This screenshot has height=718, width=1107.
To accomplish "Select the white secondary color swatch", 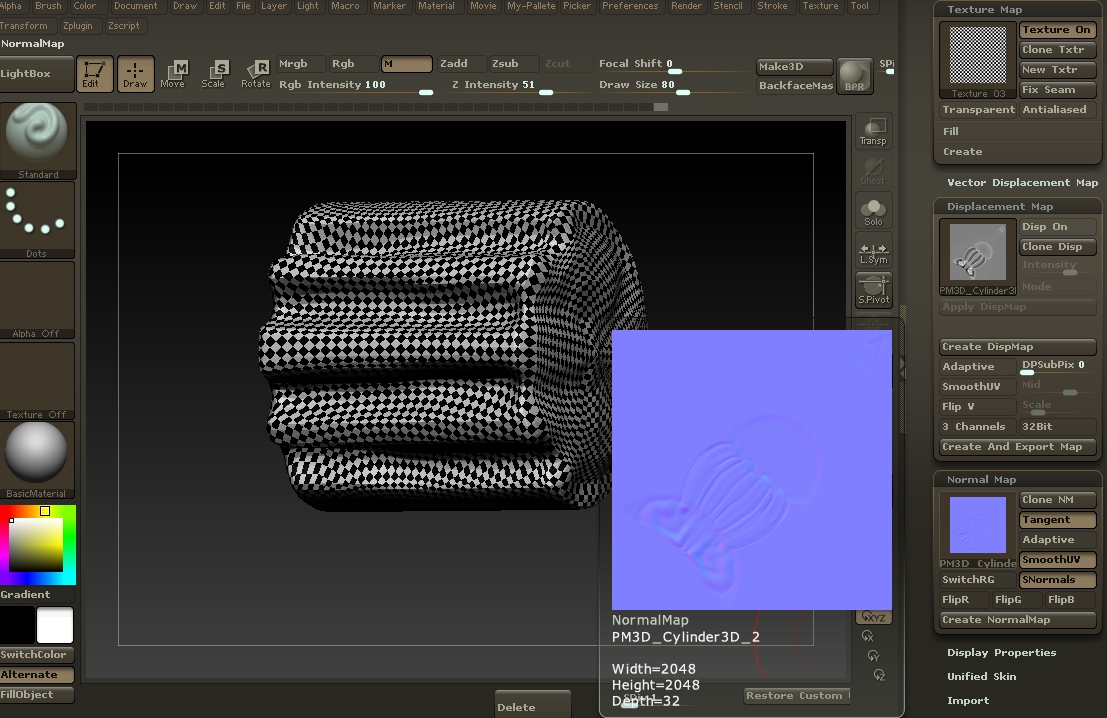I will (x=55, y=625).
